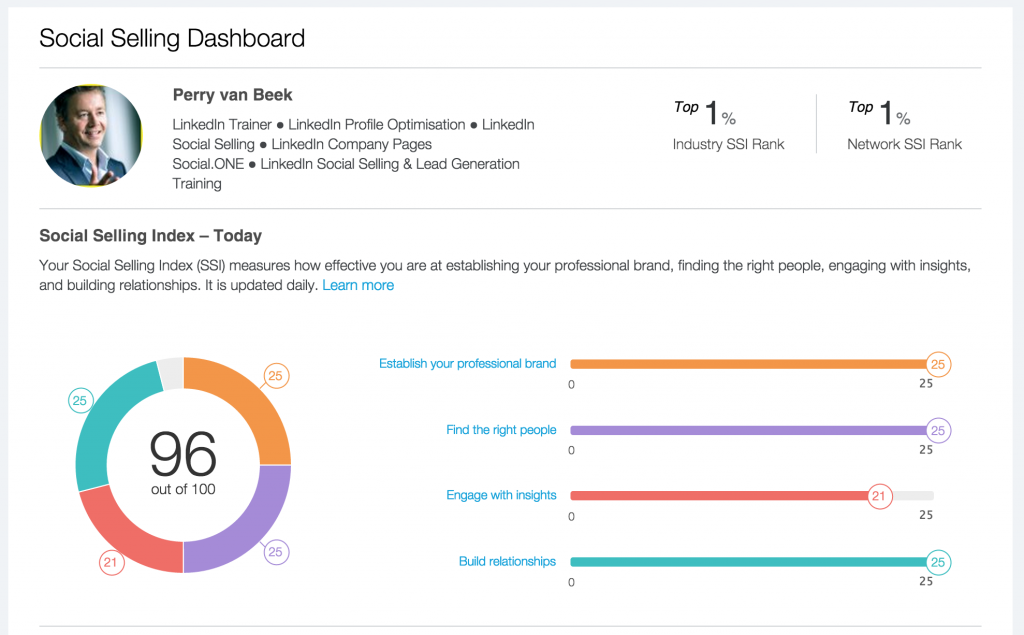Select the Find the right people link
The height and width of the screenshot is (635, 1024).
tap(501, 430)
